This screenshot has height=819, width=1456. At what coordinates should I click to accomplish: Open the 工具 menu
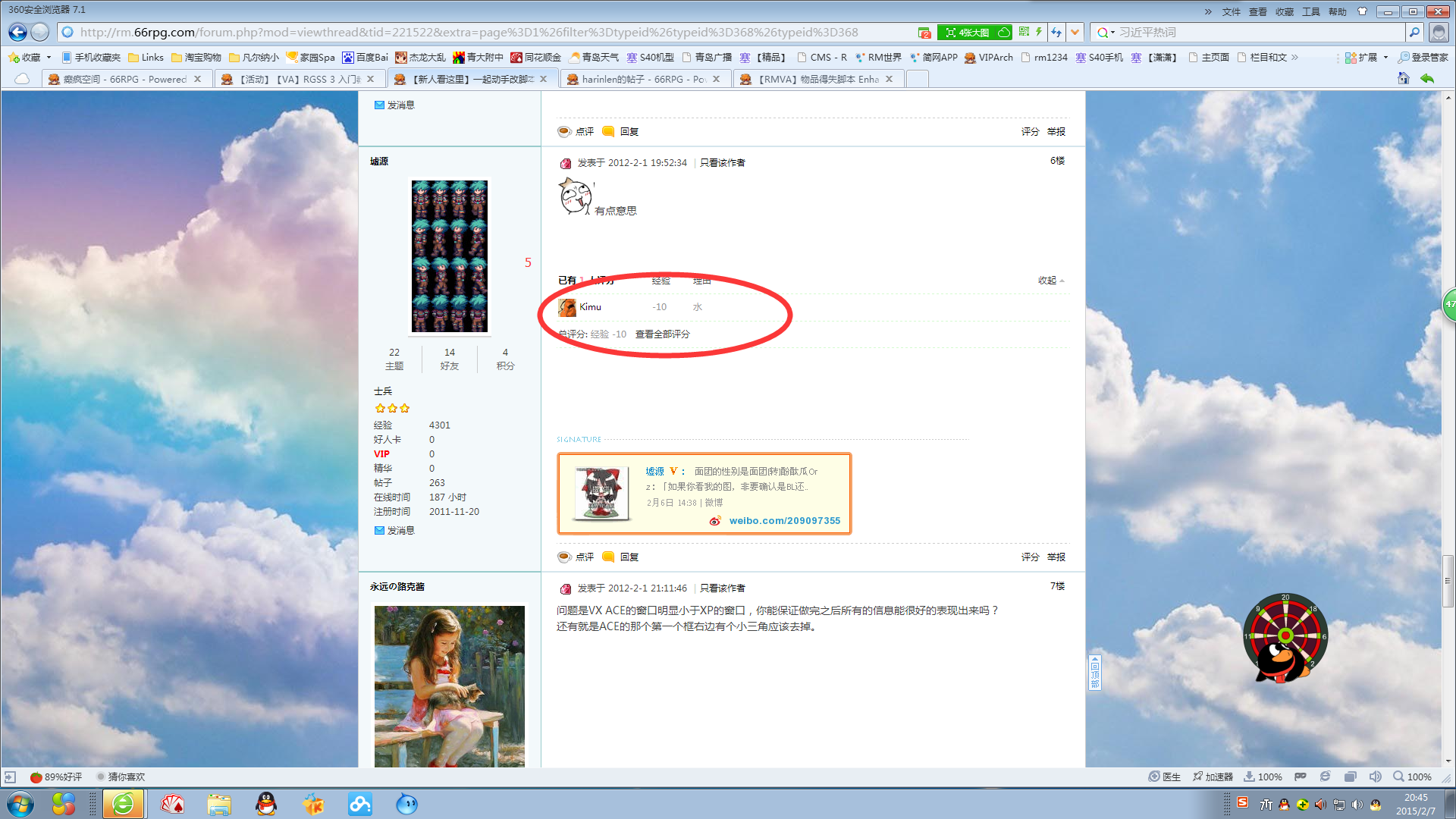1311,11
